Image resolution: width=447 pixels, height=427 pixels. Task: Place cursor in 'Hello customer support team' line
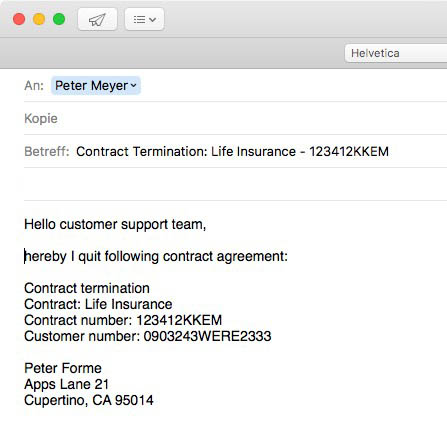115,224
